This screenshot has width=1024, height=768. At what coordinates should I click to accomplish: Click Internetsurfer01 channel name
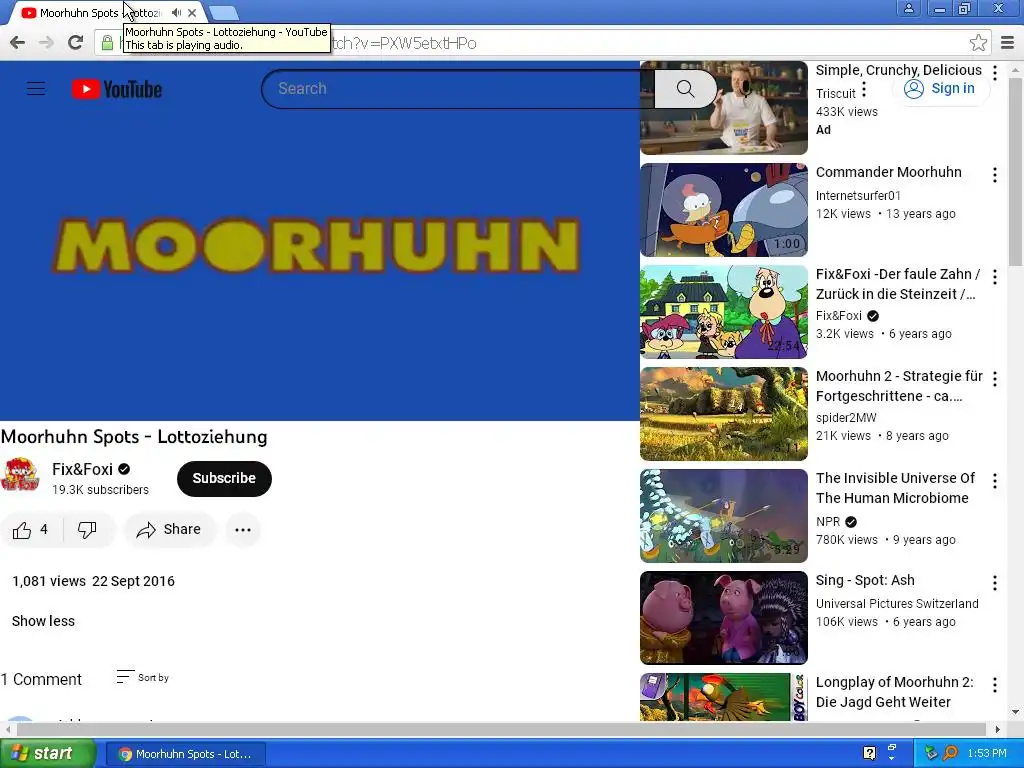coord(858,195)
